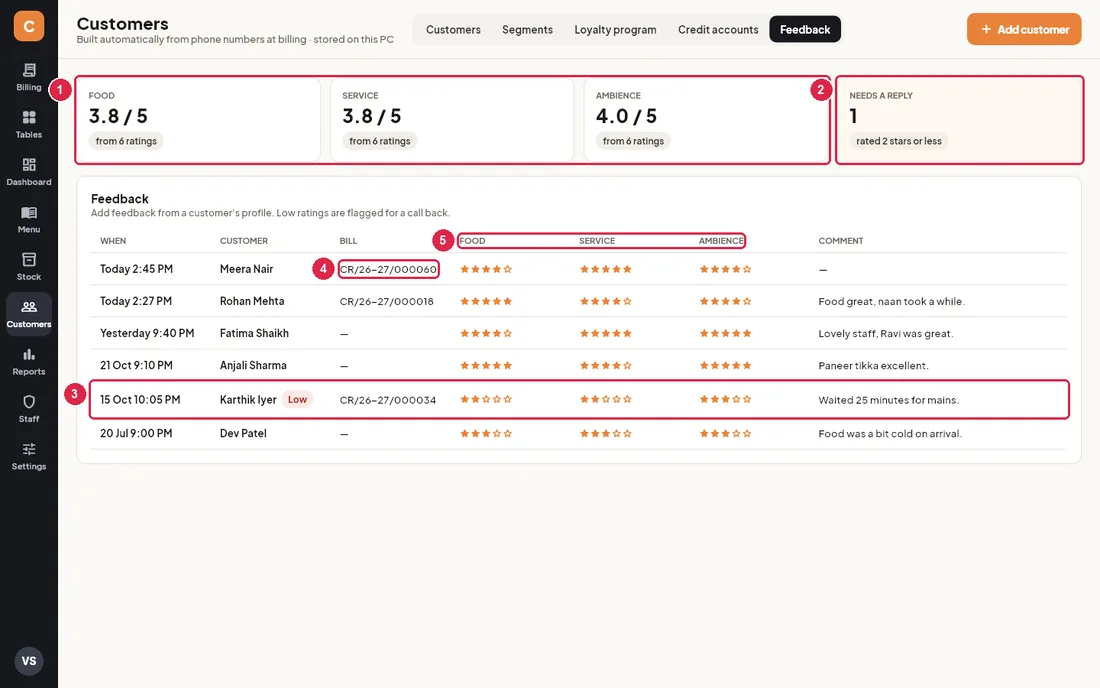Click the 'Today 2:45 PM' timestamp
Screen dimensions: 1100x688
136,269
